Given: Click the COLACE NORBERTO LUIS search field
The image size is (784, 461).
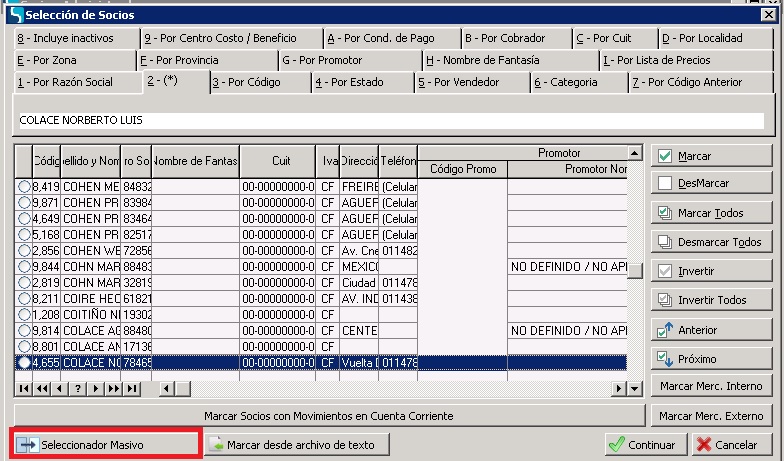Looking at the screenshot, I should 390,120.
